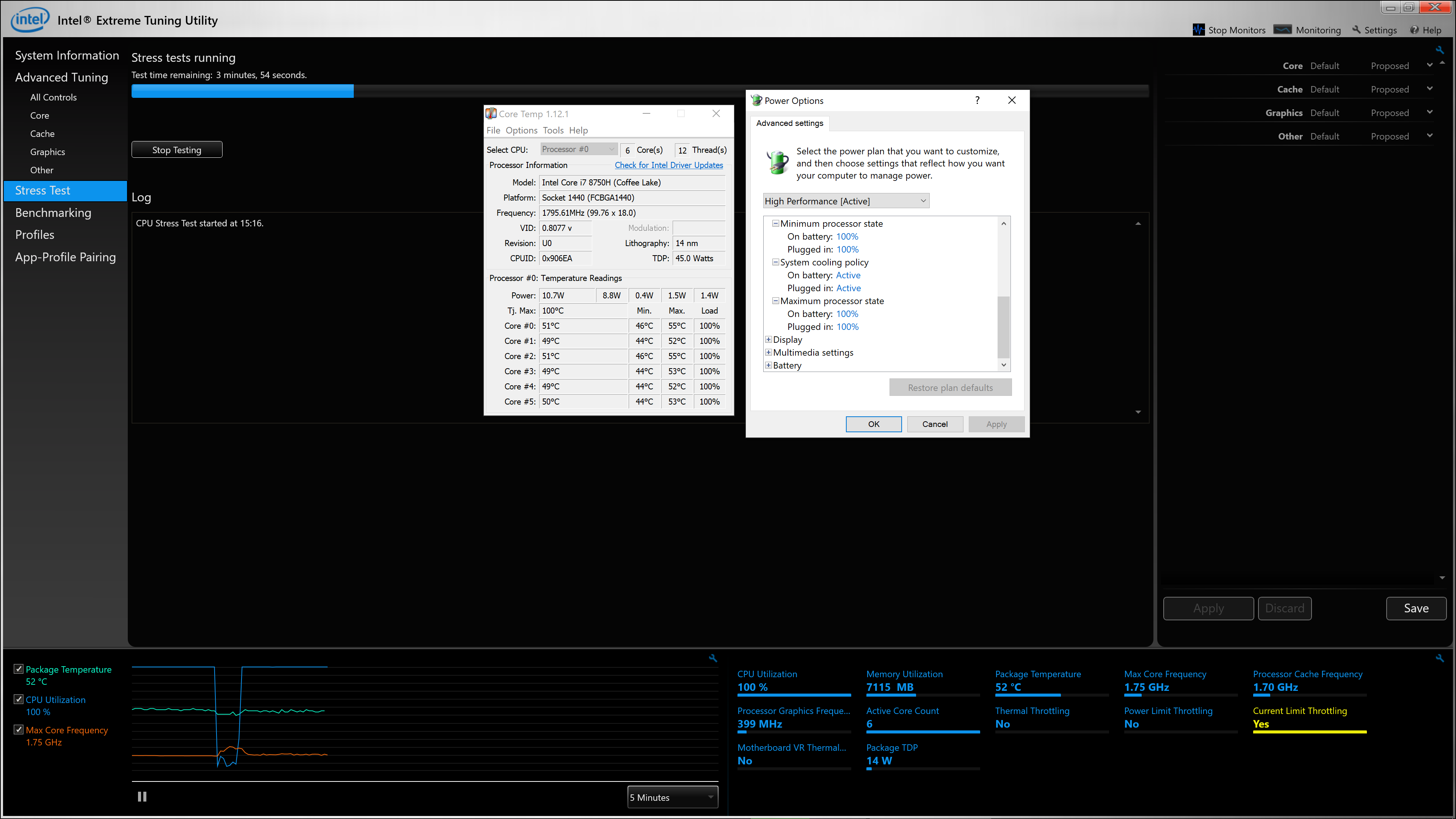Click wrench icon above the monitor graph
This screenshot has height=819, width=1456.
point(713,659)
